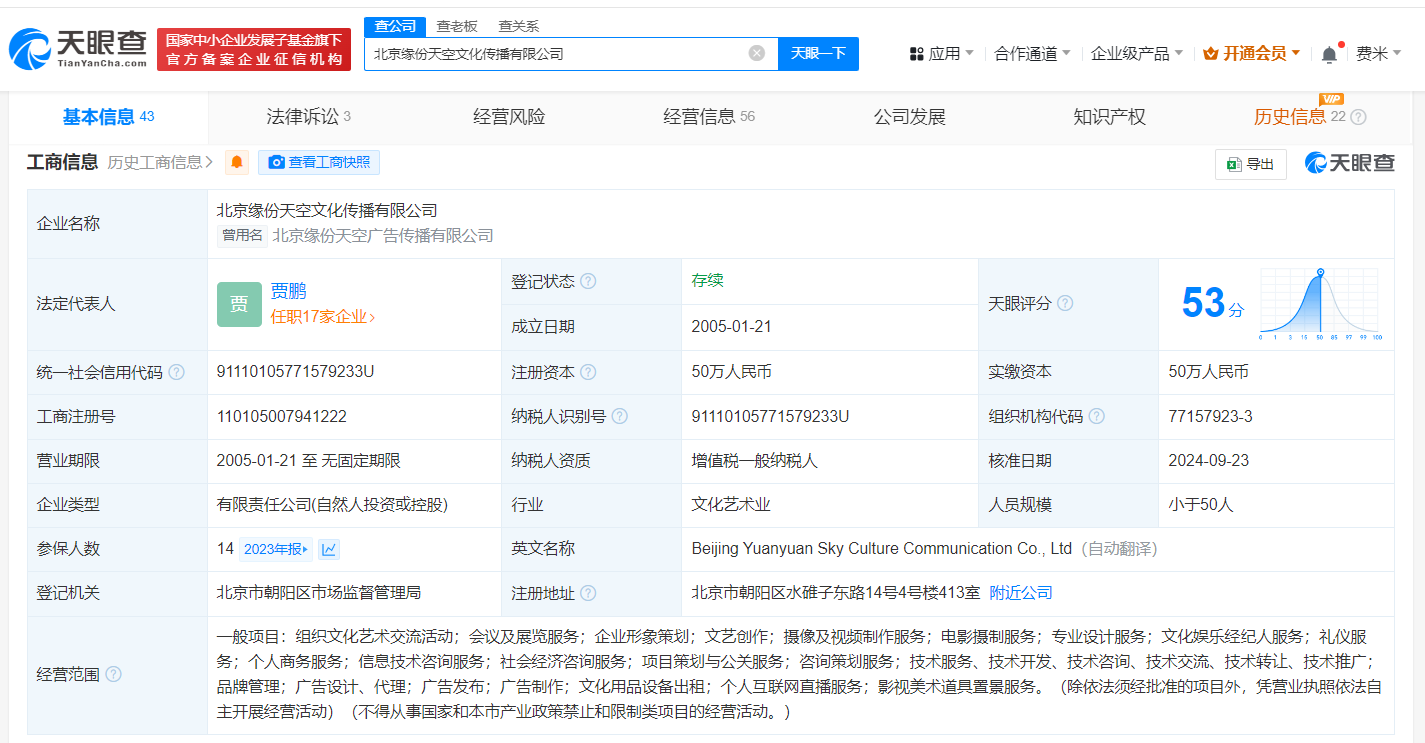
Task: Click the orange alert bell monitoring icon
Action: (237, 162)
